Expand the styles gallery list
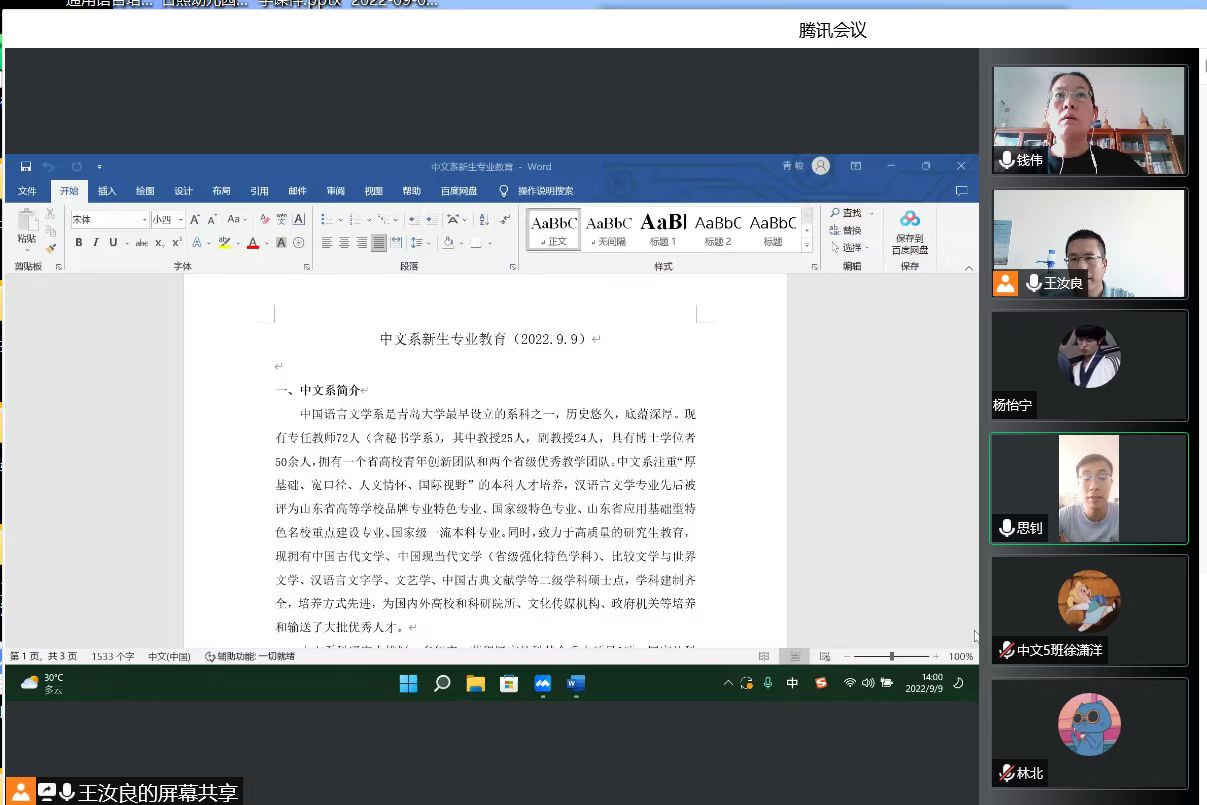 [x=807, y=245]
